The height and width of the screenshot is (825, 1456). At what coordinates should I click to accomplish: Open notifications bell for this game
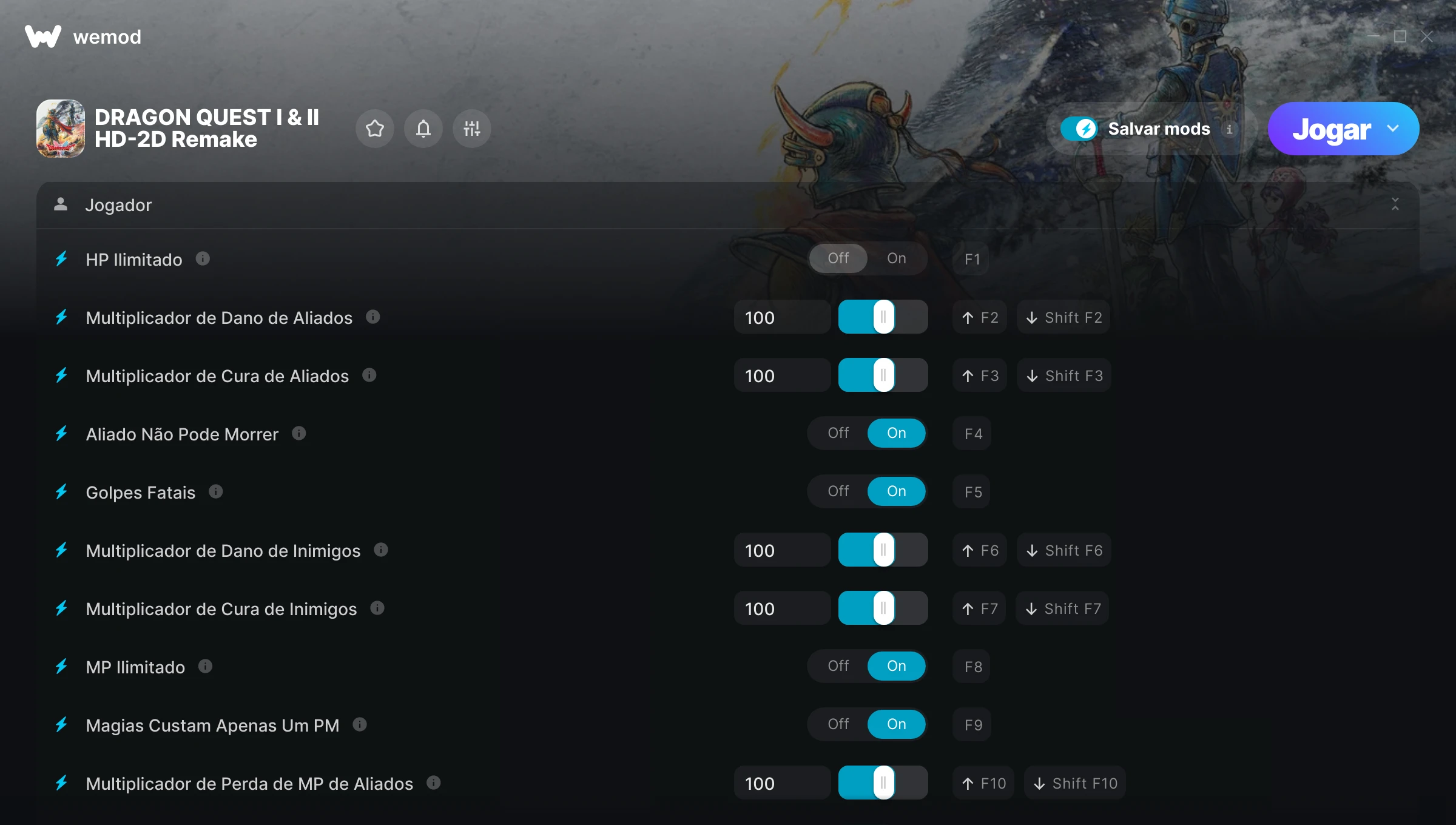coord(423,129)
